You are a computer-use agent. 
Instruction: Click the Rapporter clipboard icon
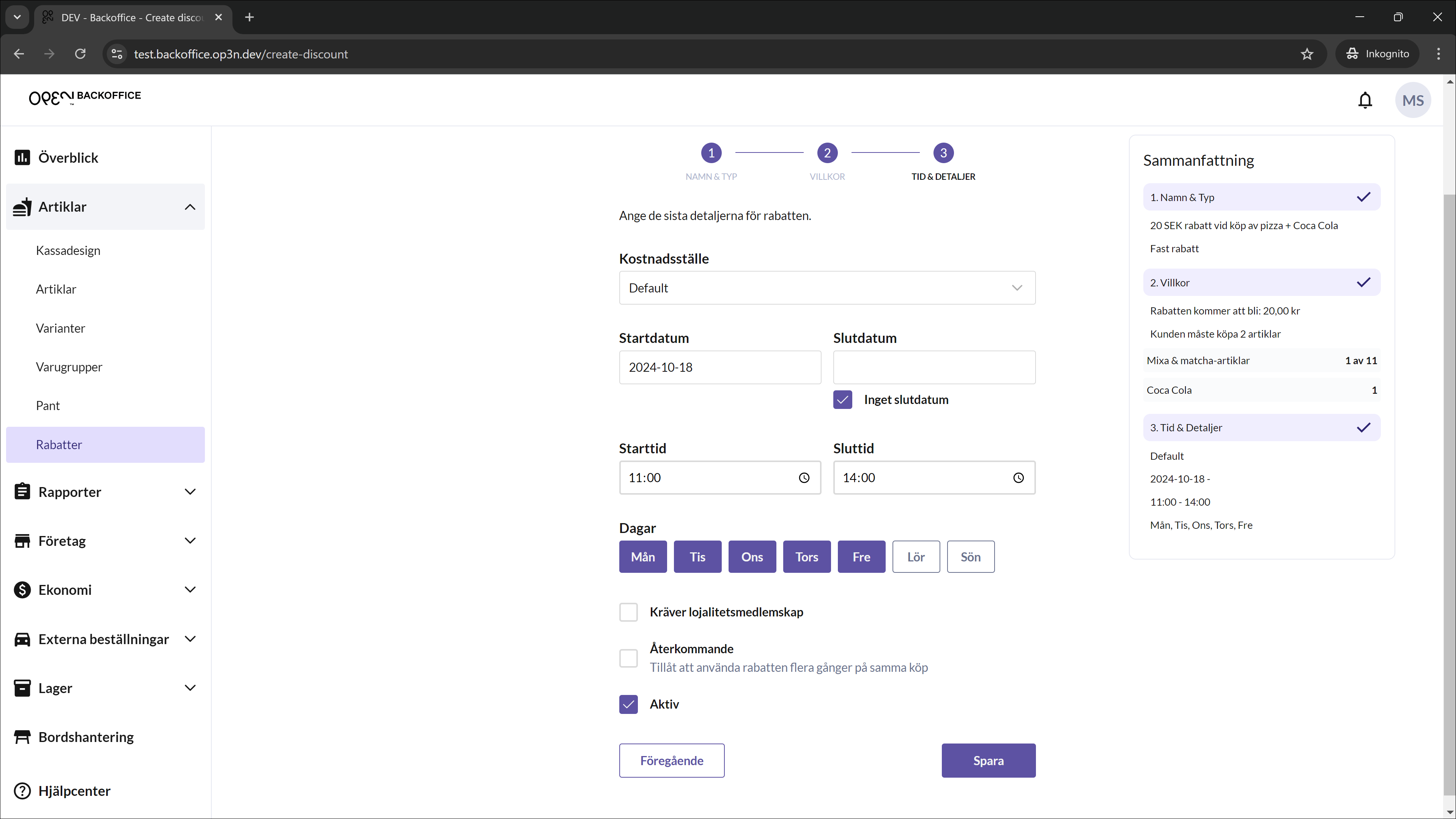[22, 491]
